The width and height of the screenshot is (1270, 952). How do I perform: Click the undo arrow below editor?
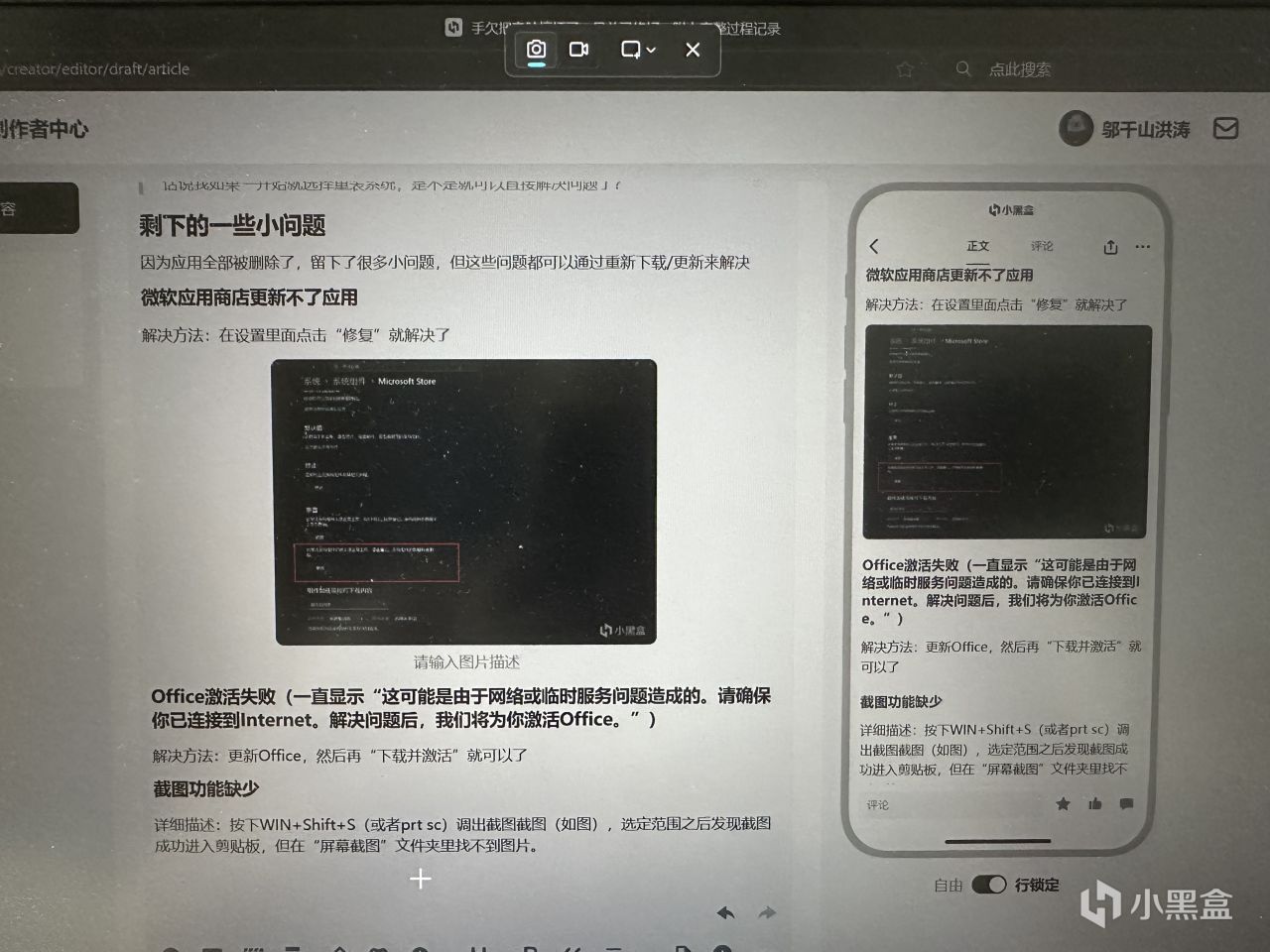pyautogui.click(x=725, y=912)
